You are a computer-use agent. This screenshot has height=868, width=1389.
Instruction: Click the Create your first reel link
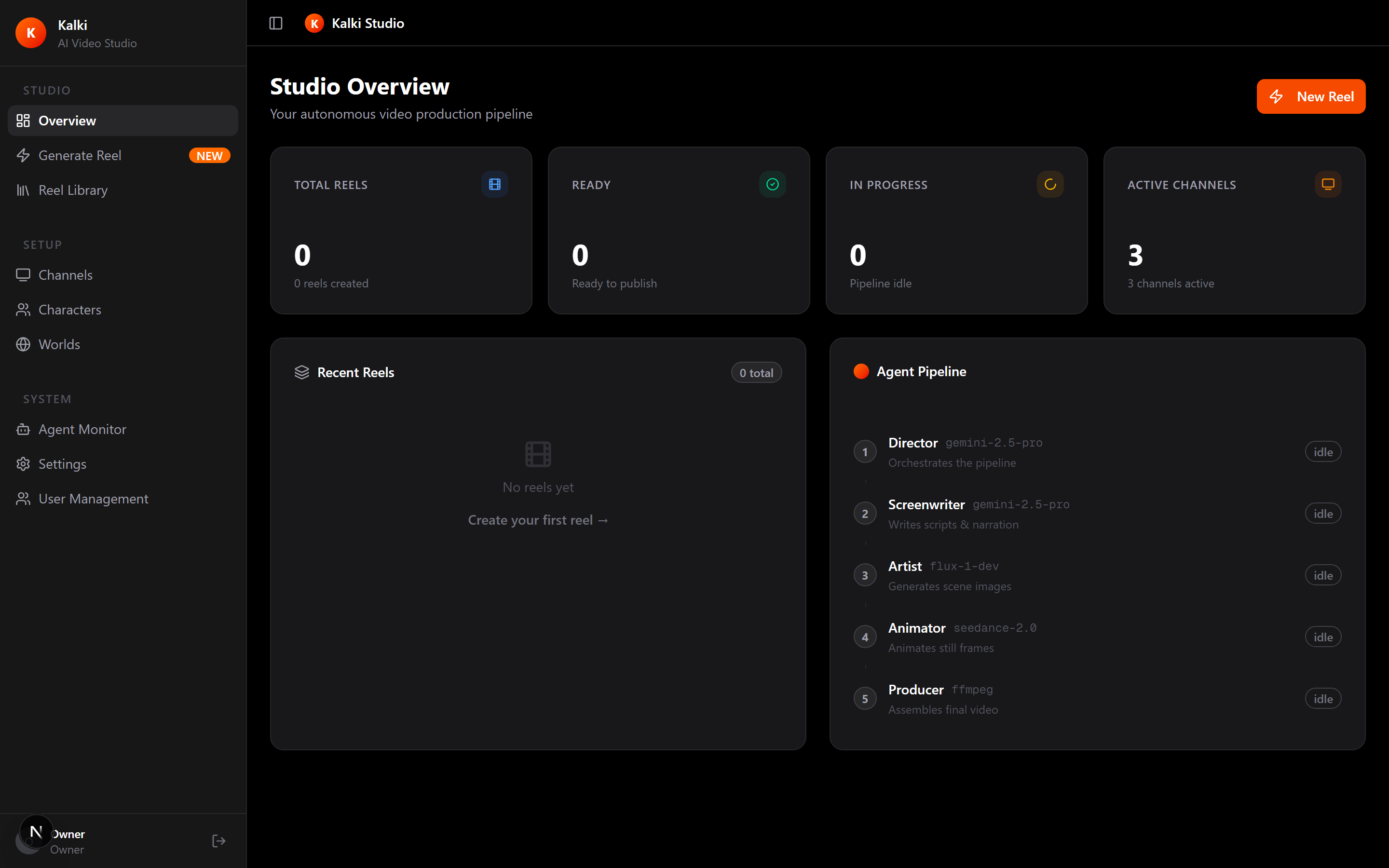coord(538,520)
